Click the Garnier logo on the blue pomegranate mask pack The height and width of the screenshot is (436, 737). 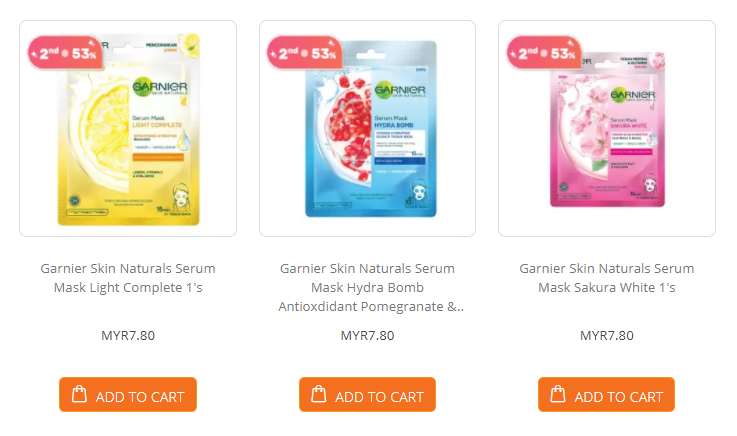[x=400, y=89]
